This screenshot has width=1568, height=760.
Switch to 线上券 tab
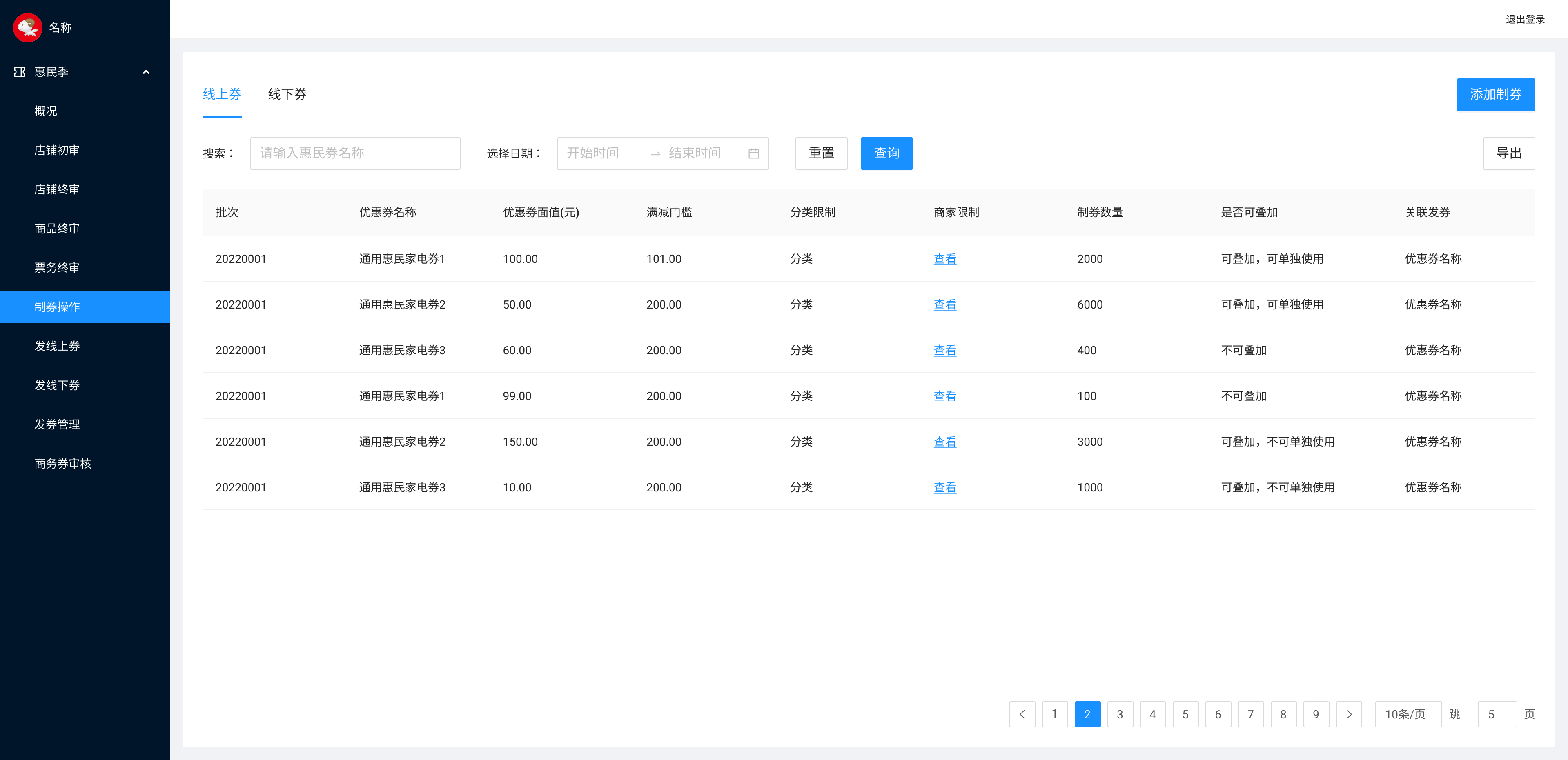(x=222, y=94)
